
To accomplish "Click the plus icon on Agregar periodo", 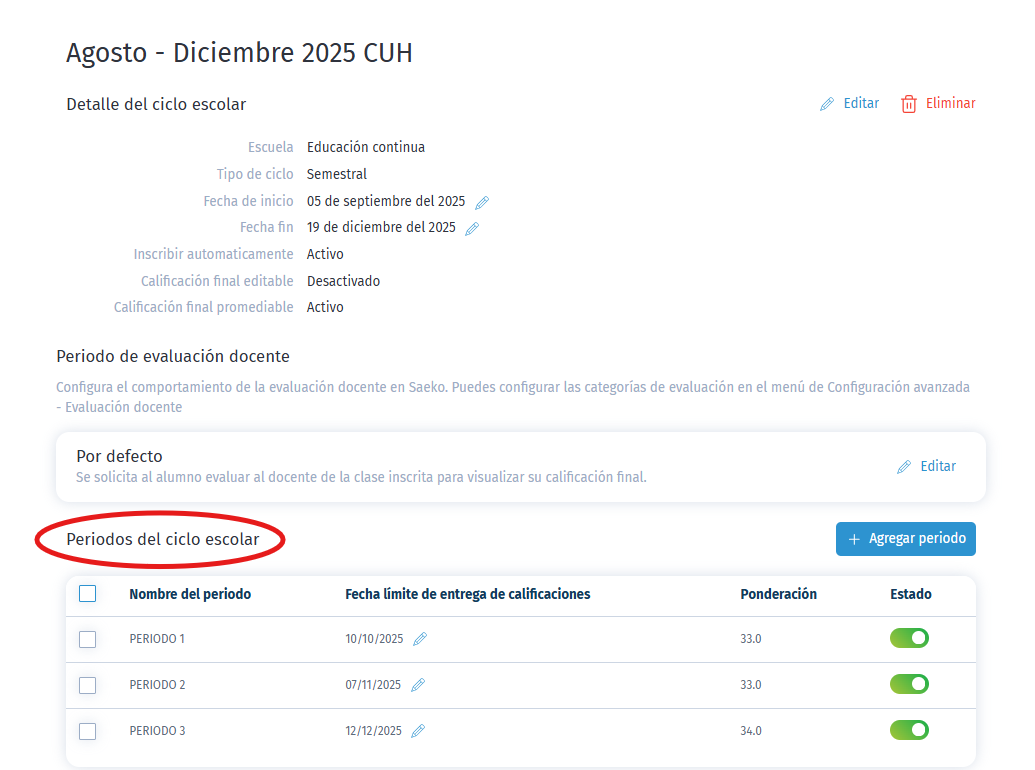I will (854, 540).
